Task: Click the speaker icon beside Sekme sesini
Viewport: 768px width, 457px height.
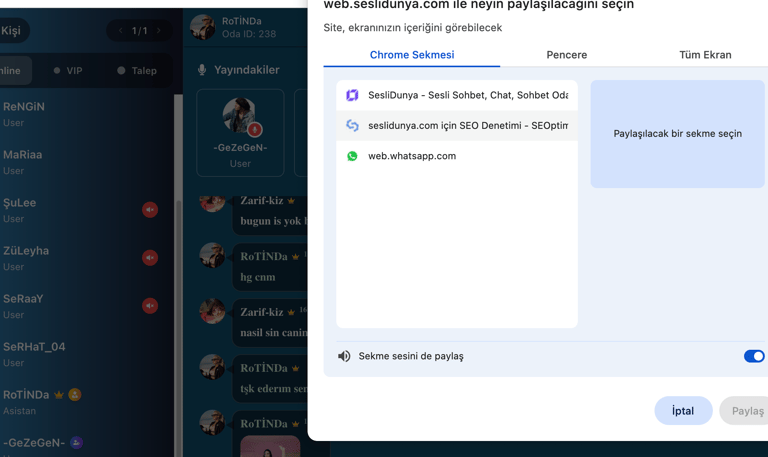Action: [x=344, y=356]
